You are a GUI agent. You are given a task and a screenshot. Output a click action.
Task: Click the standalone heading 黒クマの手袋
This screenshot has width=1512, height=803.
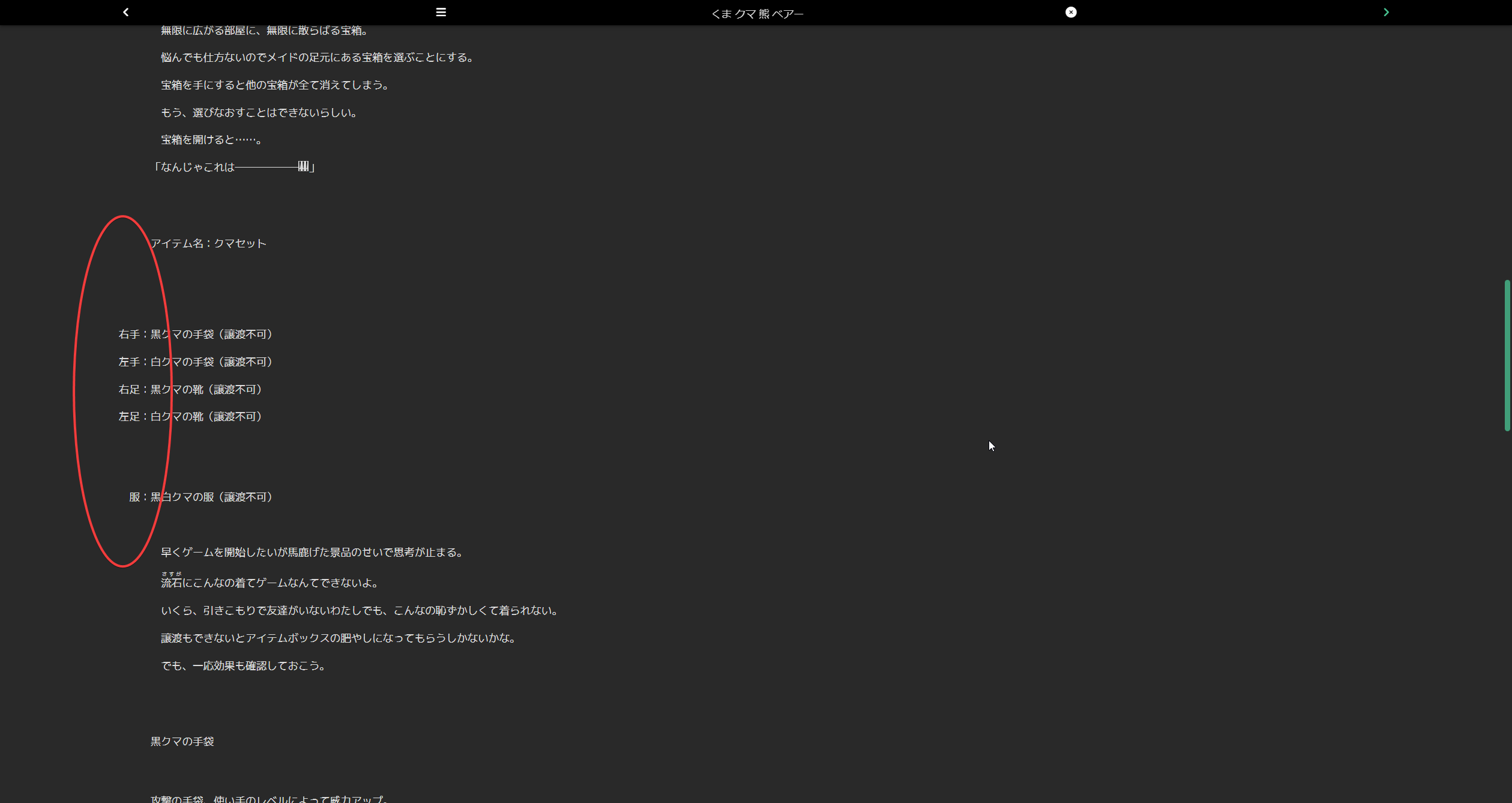pyautogui.click(x=182, y=741)
